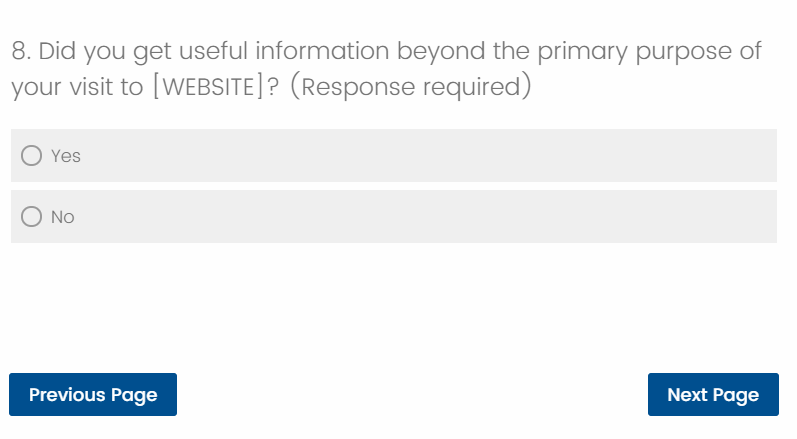Answer Yes to getting useful information
This screenshot has height=439, width=797.
pyautogui.click(x=32, y=156)
